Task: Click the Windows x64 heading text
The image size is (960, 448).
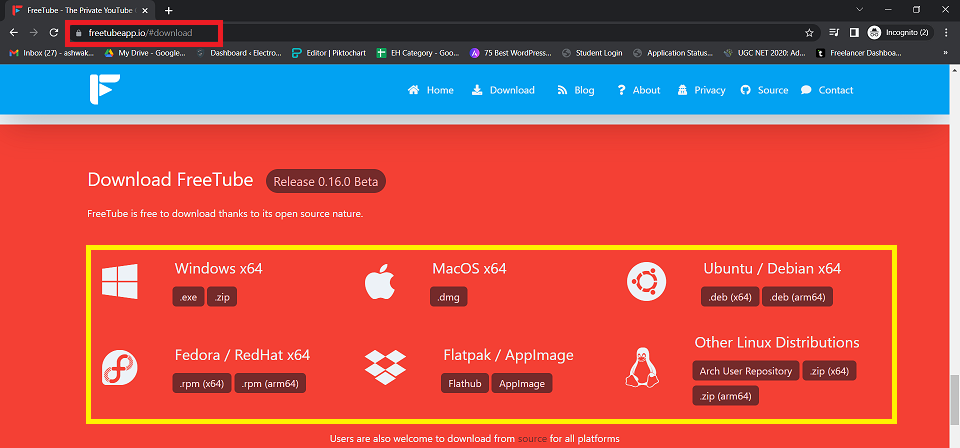Action: [219, 269]
